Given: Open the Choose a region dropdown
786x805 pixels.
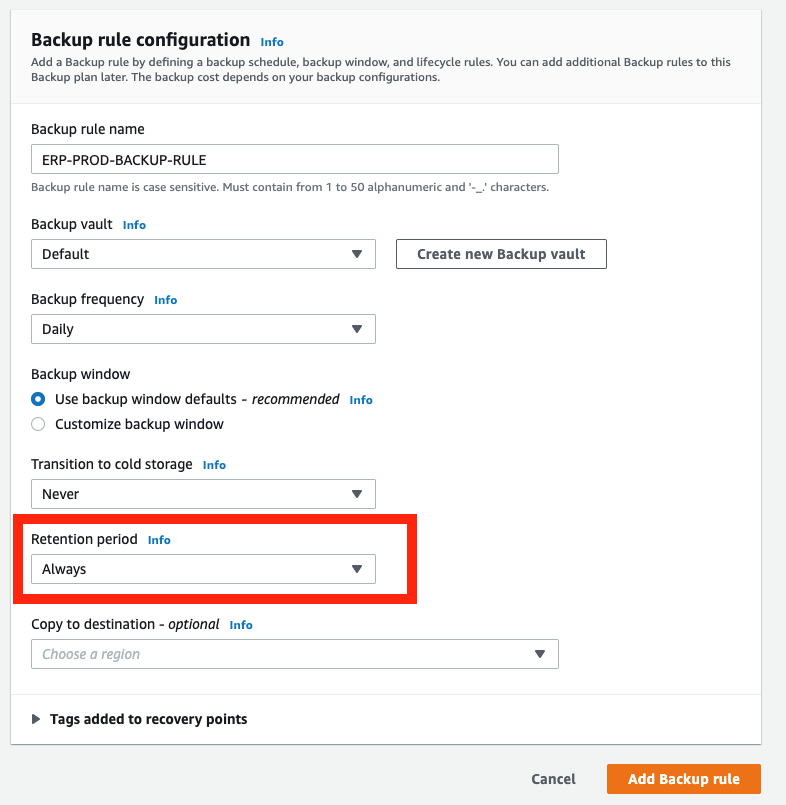Looking at the screenshot, I should point(296,654).
